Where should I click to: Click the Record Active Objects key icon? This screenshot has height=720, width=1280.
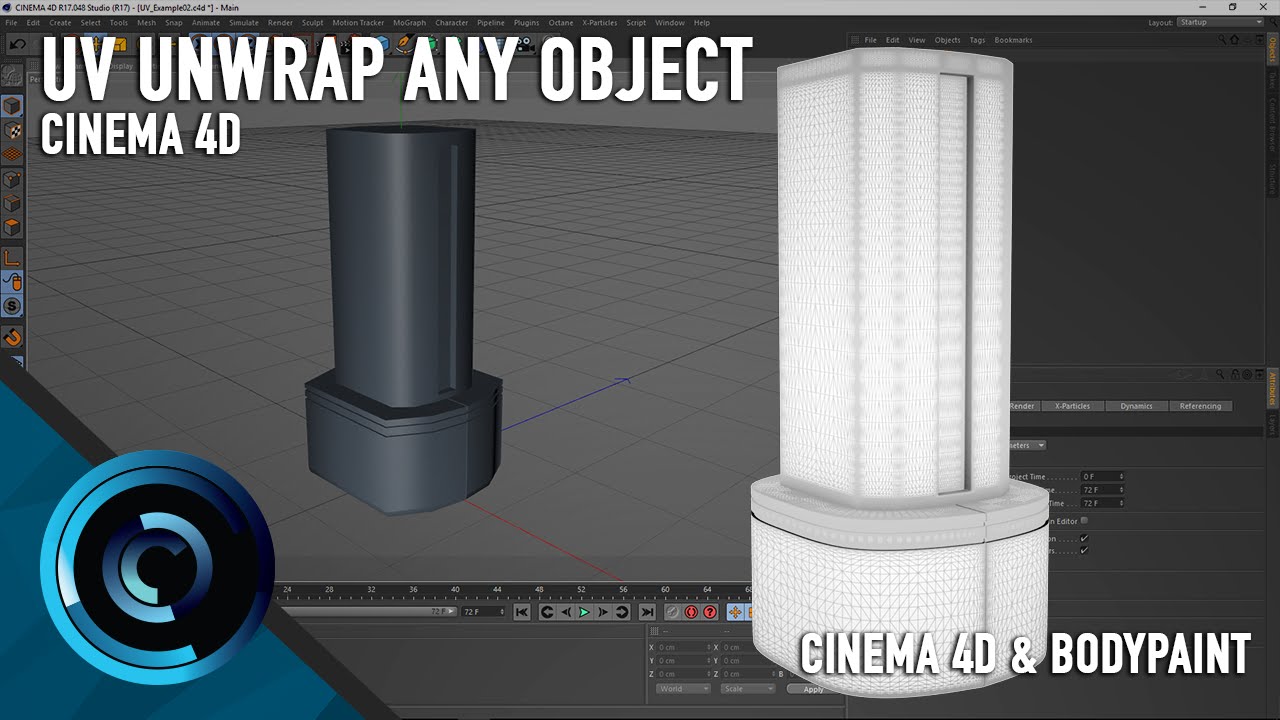673,612
